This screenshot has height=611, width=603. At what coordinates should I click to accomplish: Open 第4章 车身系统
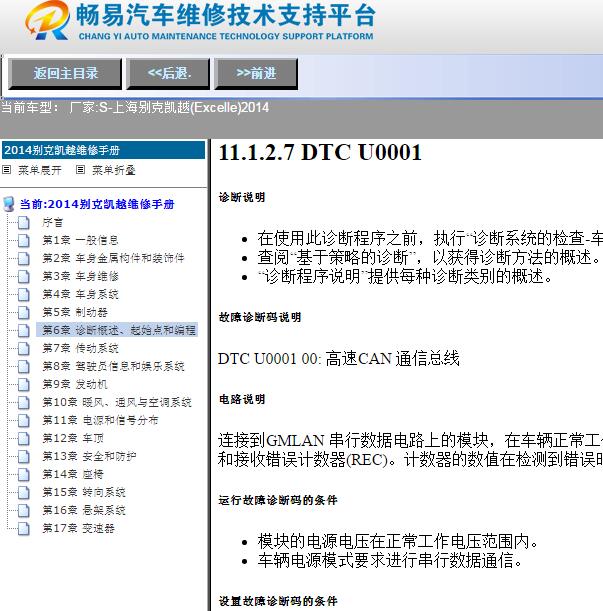(80, 294)
